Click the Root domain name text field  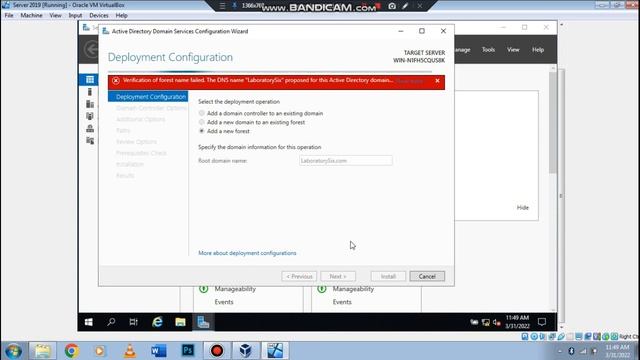click(346, 160)
